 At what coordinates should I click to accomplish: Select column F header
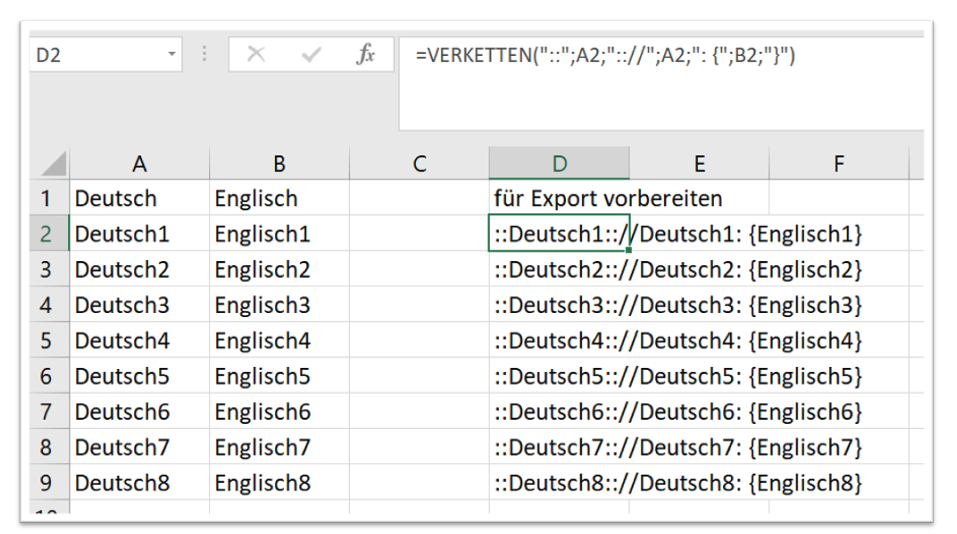coord(838,164)
